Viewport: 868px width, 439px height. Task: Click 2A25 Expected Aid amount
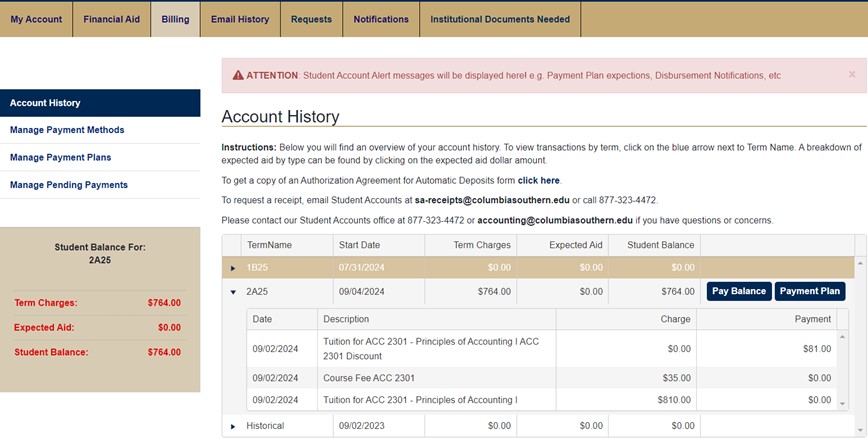[x=590, y=292]
